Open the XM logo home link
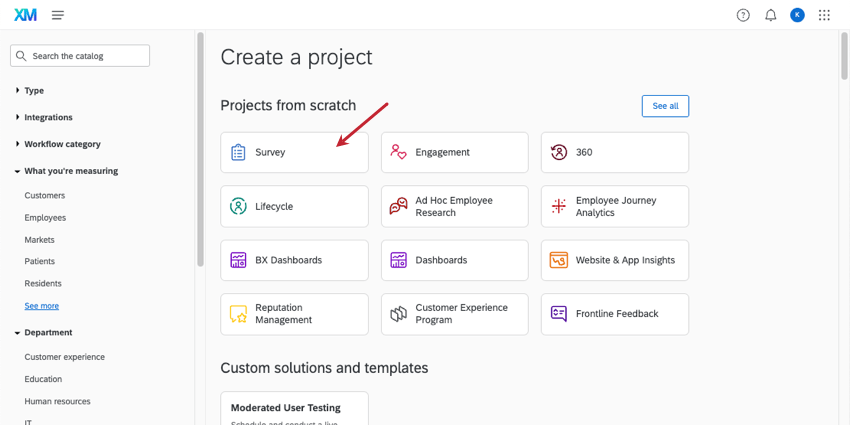The height and width of the screenshot is (425, 850). [x=24, y=15]
